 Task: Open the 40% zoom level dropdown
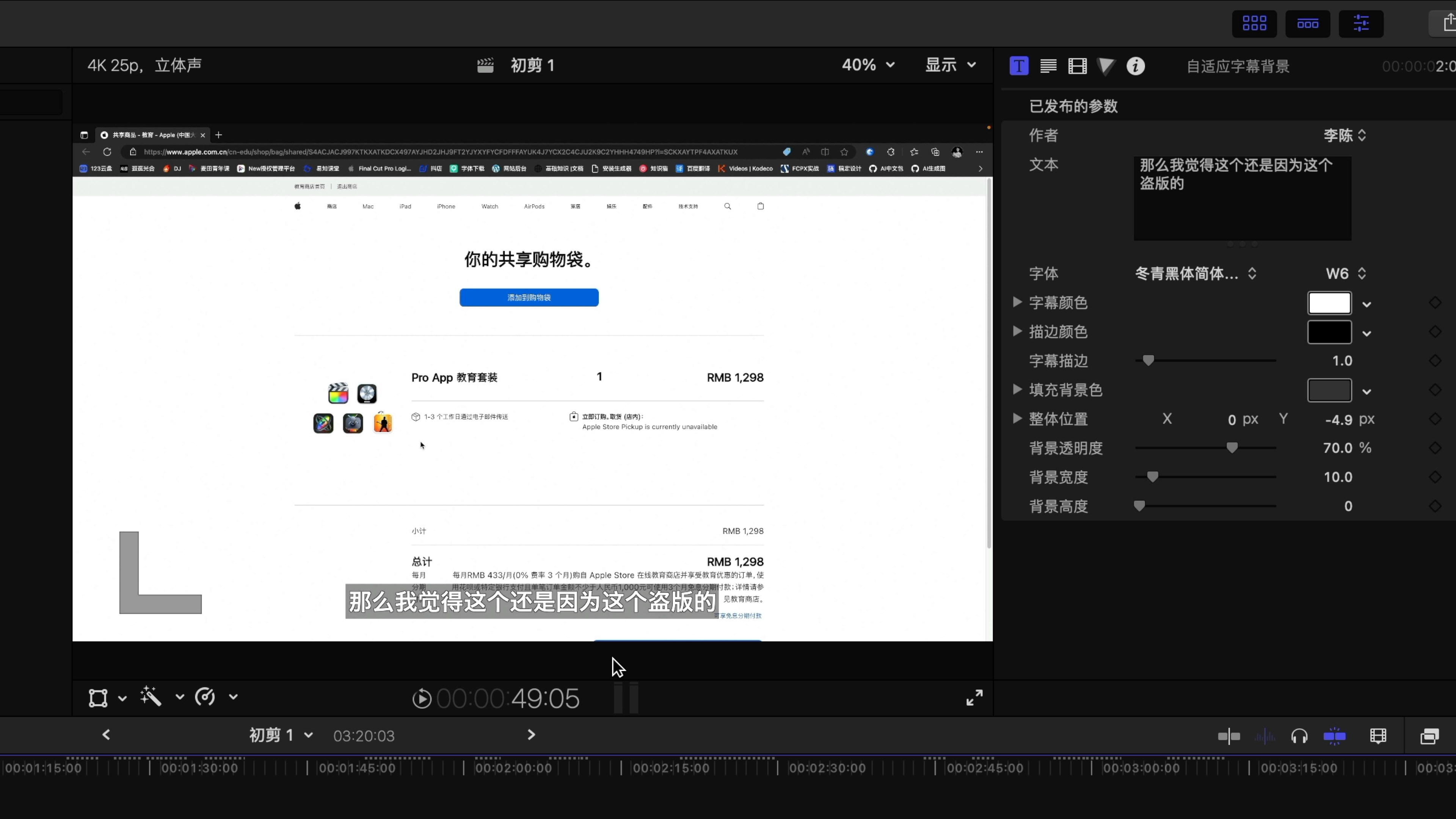click(868, 65)
